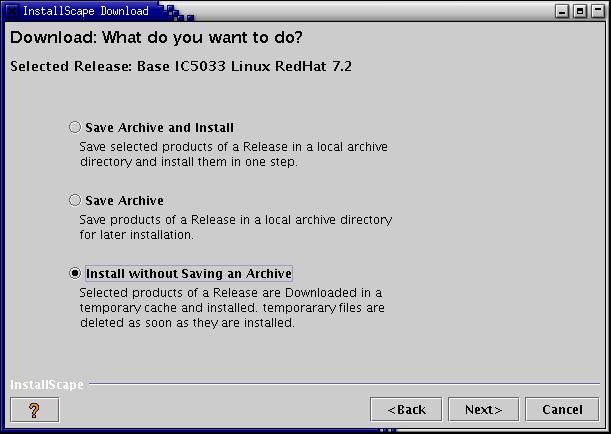Click the InstallScape label near the bottom divider
Image resolution: width=611 pixels, height=434 pixels.
coord(47,385)
